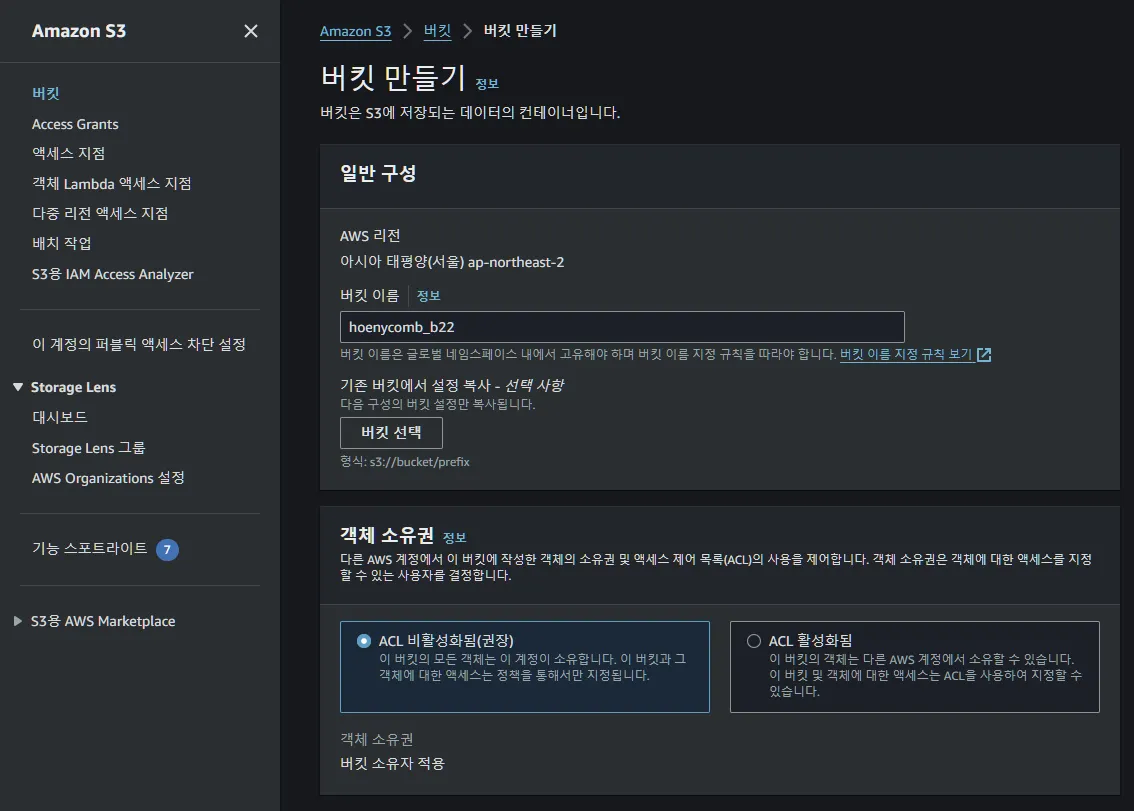Viewport: 1134px width, 811px height.
Task: Click 정보 link next to 객체 소유권 heading
Action: click(454, 538)
